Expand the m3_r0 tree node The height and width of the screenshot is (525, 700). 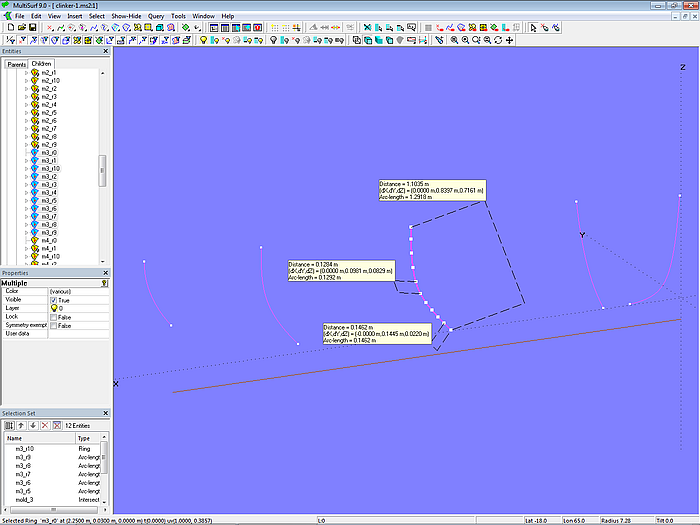26,153
